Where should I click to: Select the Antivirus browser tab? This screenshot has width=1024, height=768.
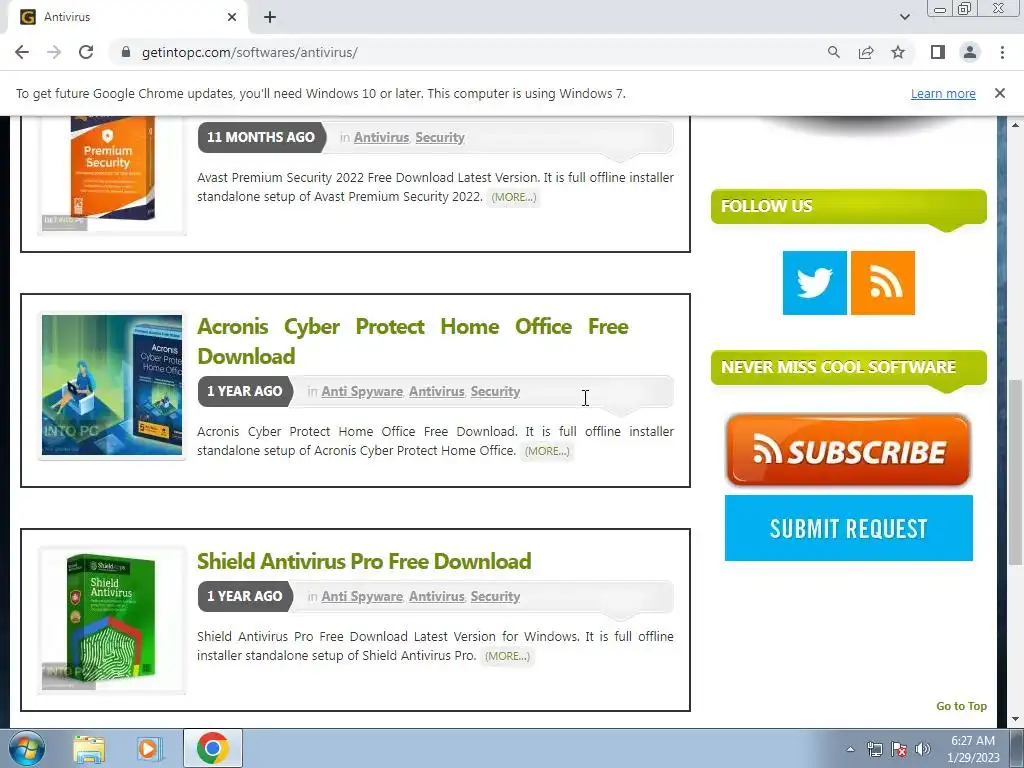(128, 17)
